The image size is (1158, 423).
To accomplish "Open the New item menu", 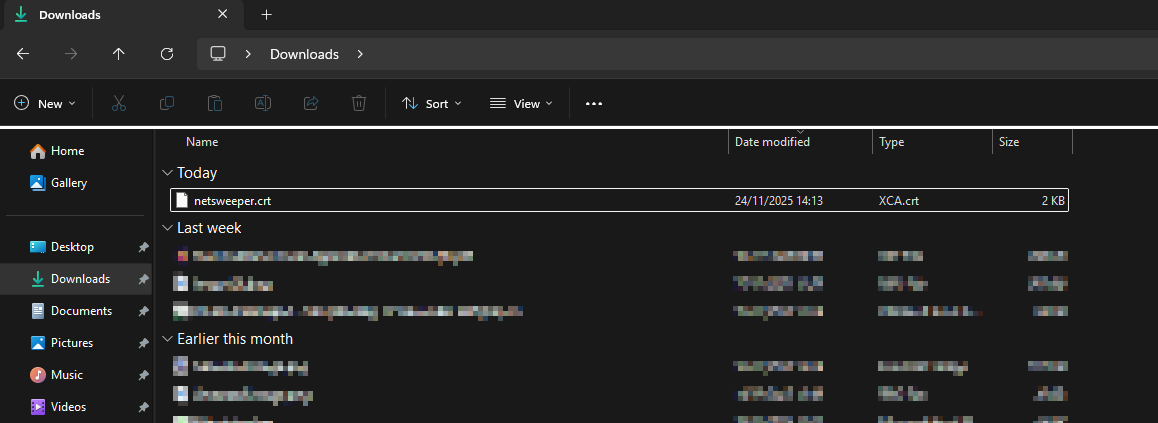I will 45,103.
